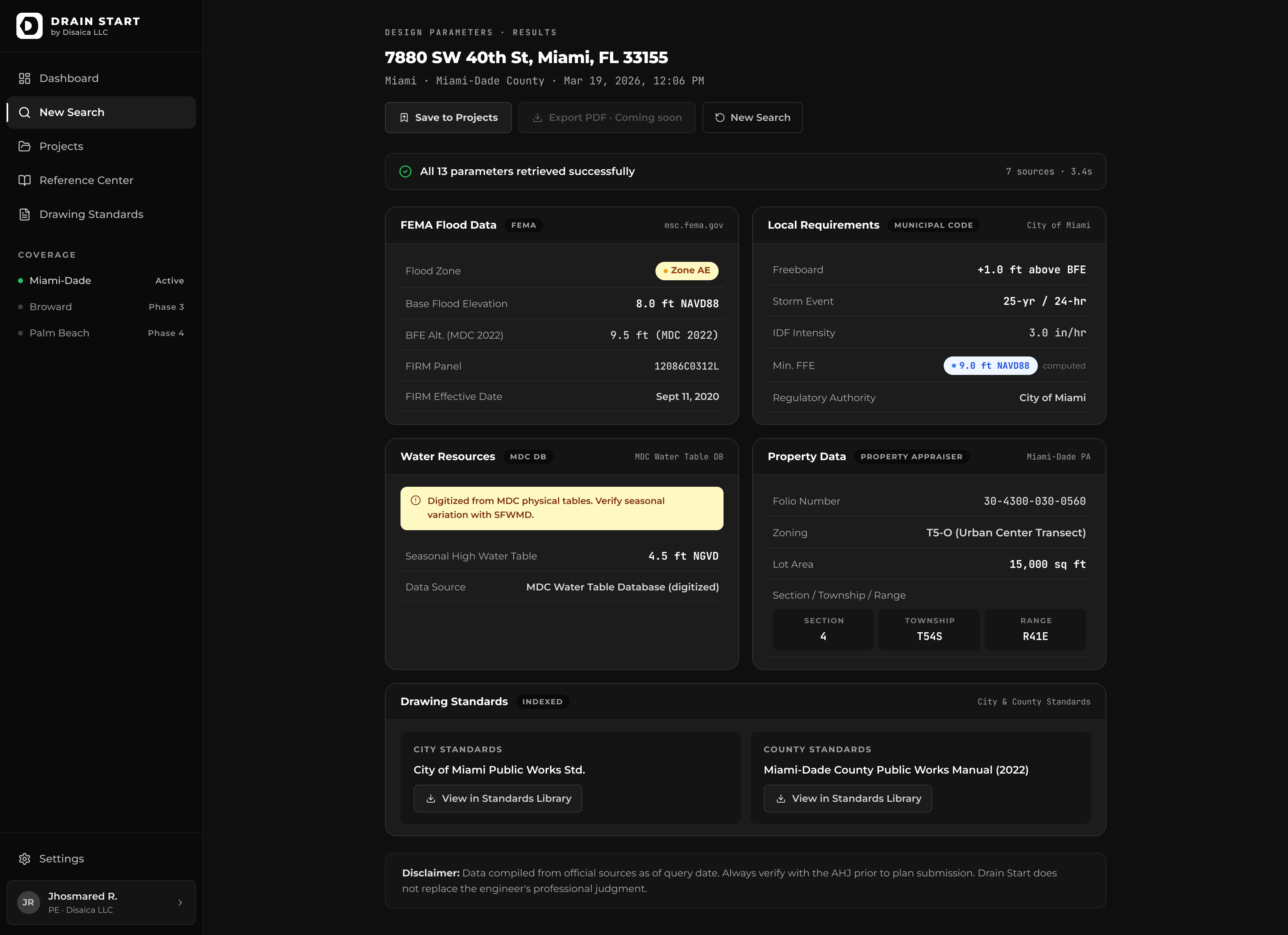Screen dimensions: 1288x935
Task: Select the Township T54S value box
Action: 929,630
